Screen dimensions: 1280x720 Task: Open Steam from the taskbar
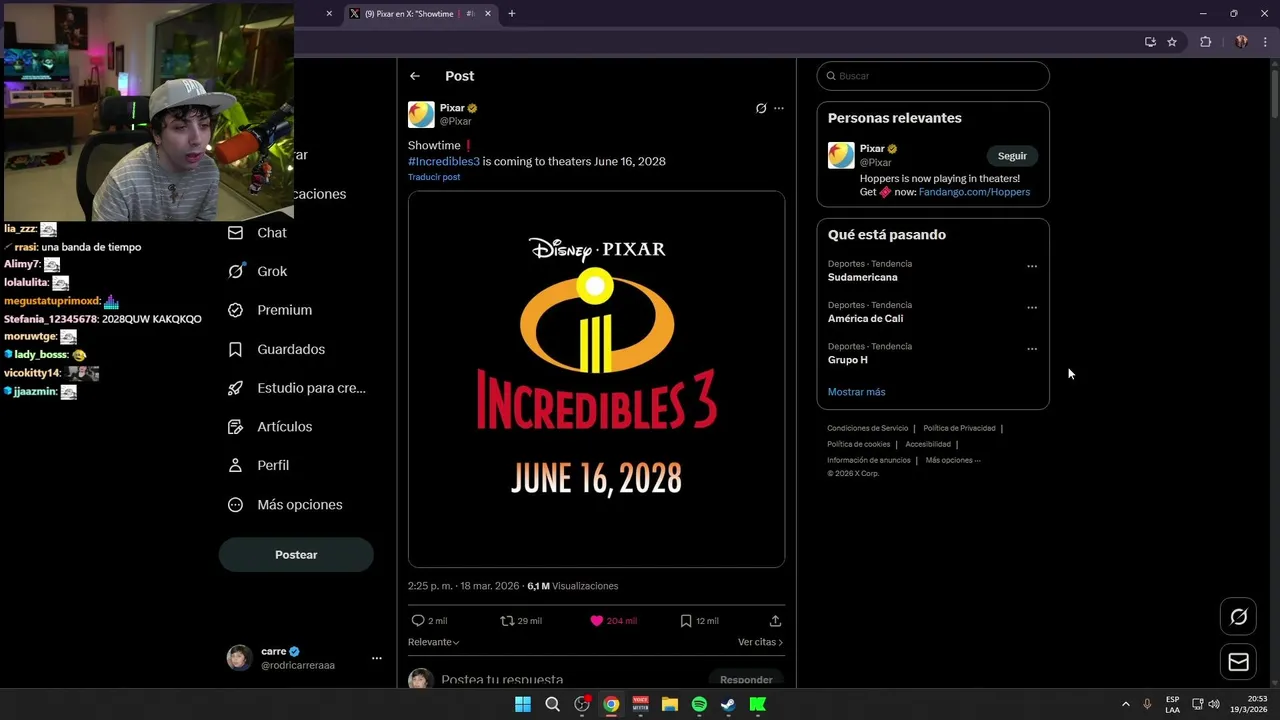click(728, 704)
